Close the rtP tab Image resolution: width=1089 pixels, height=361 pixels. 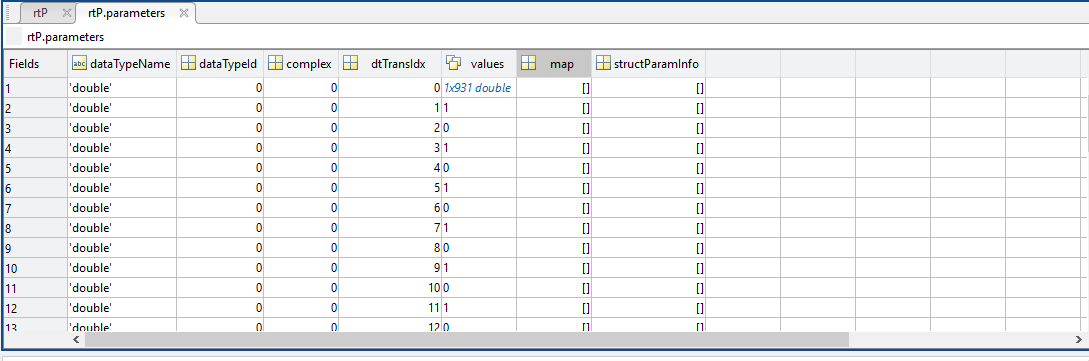66,13
